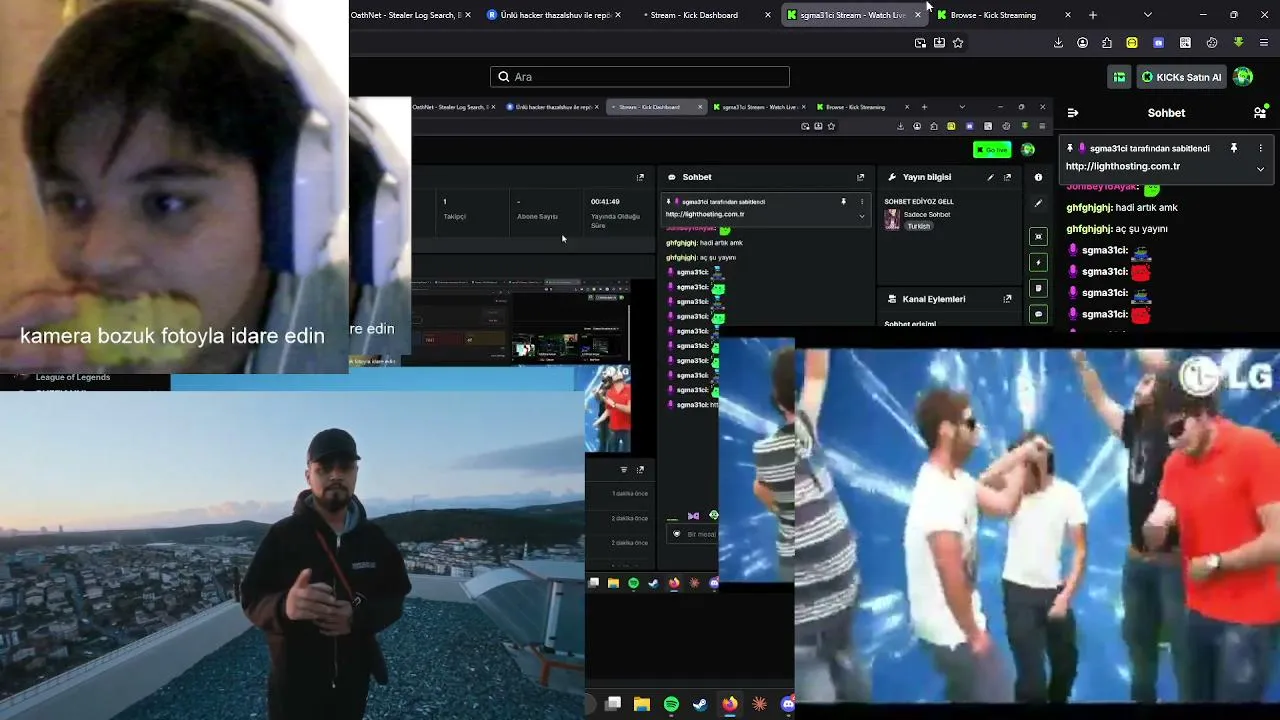
Task: Collapse the Sohbet chat panel with the arrow icon
Action: pyautogui.click(x=1072, y=113)
